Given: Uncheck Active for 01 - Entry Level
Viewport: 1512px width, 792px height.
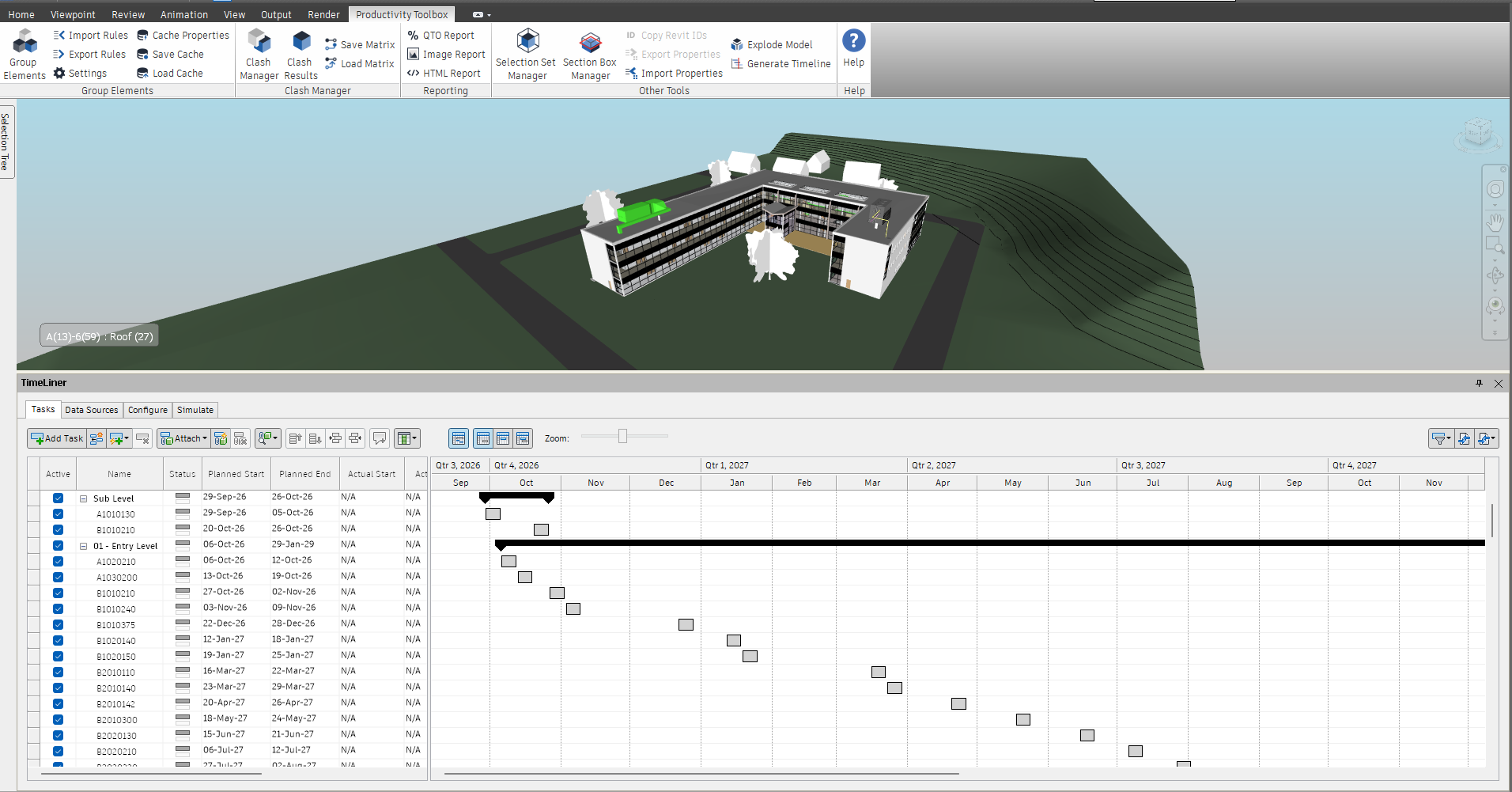Looking at the screenshot, I should tap(58, 546).
